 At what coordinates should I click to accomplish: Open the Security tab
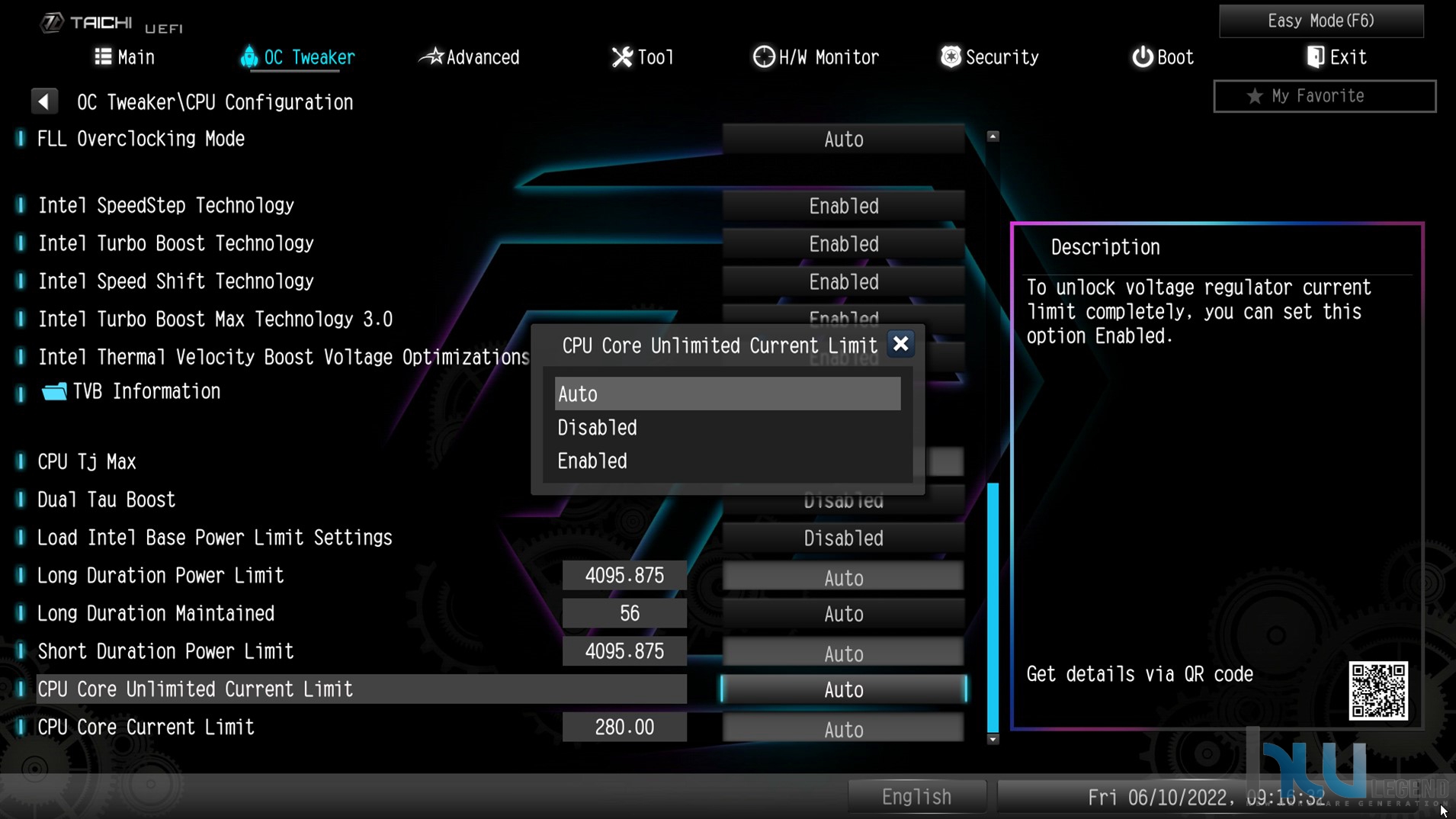(989, 57)
